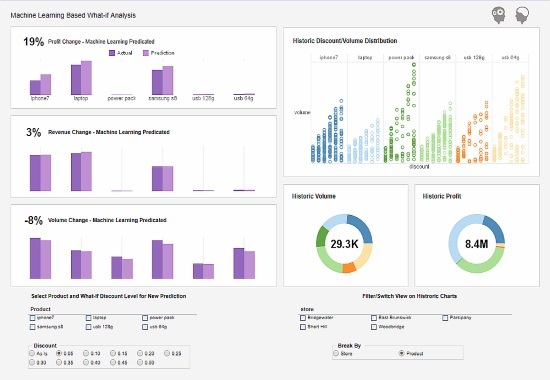Click the orange segment of Historic Volume donut
The image size is (550, 380).
pyautogui.click(x=349, y=268)
